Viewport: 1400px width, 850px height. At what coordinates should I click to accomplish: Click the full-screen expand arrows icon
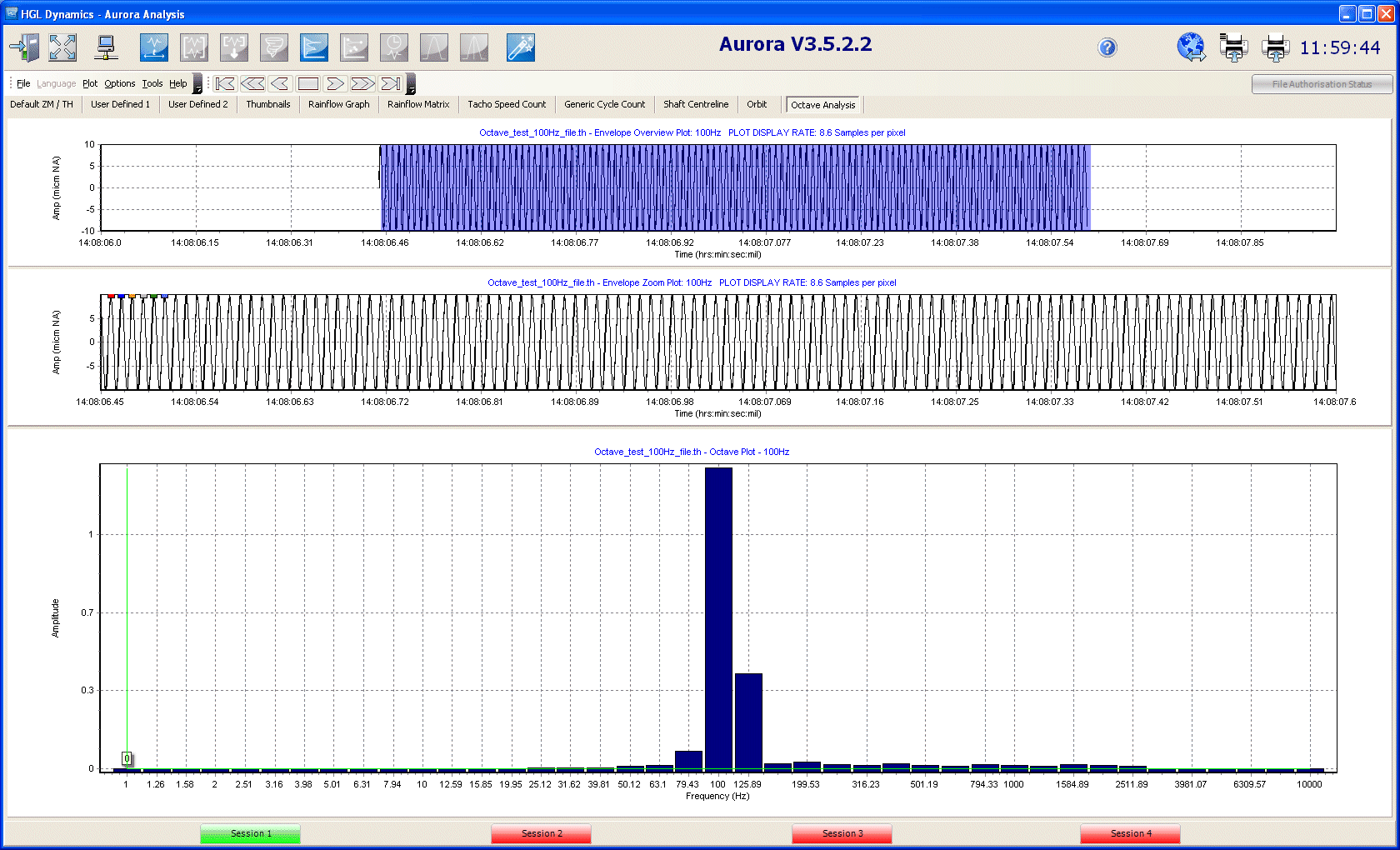pos(62,47)
